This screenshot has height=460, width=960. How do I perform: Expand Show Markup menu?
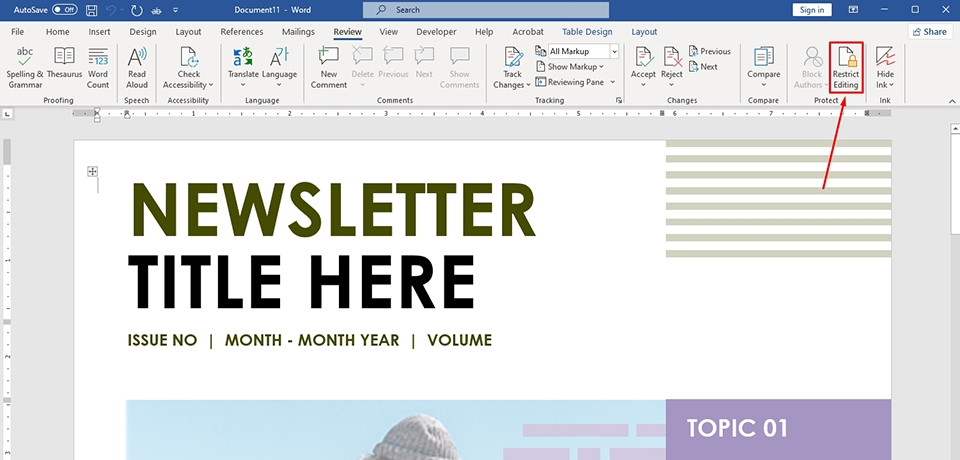[x=570, y=67]
